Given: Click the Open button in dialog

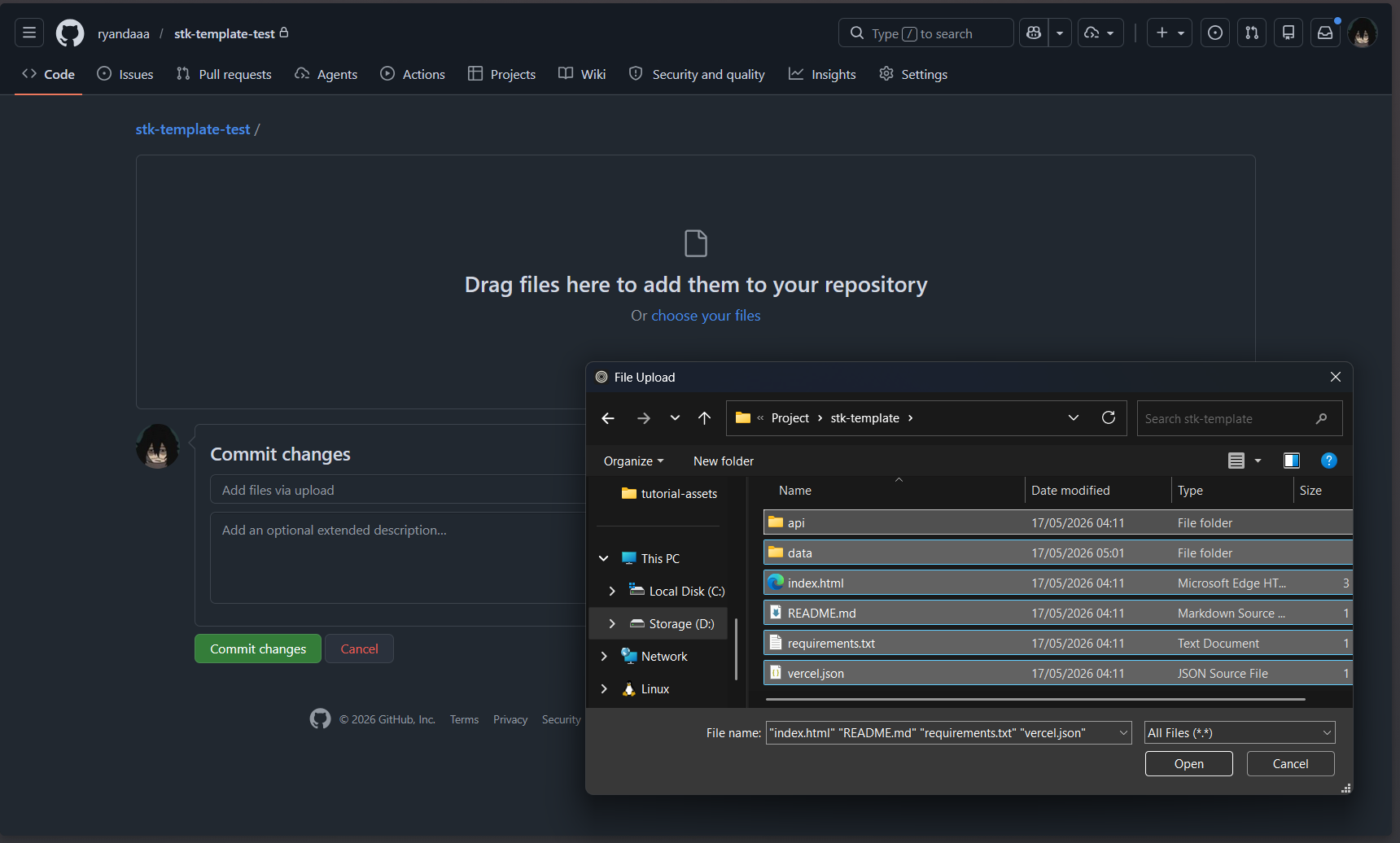Looking at the screenshot, I should [1188, 764].
